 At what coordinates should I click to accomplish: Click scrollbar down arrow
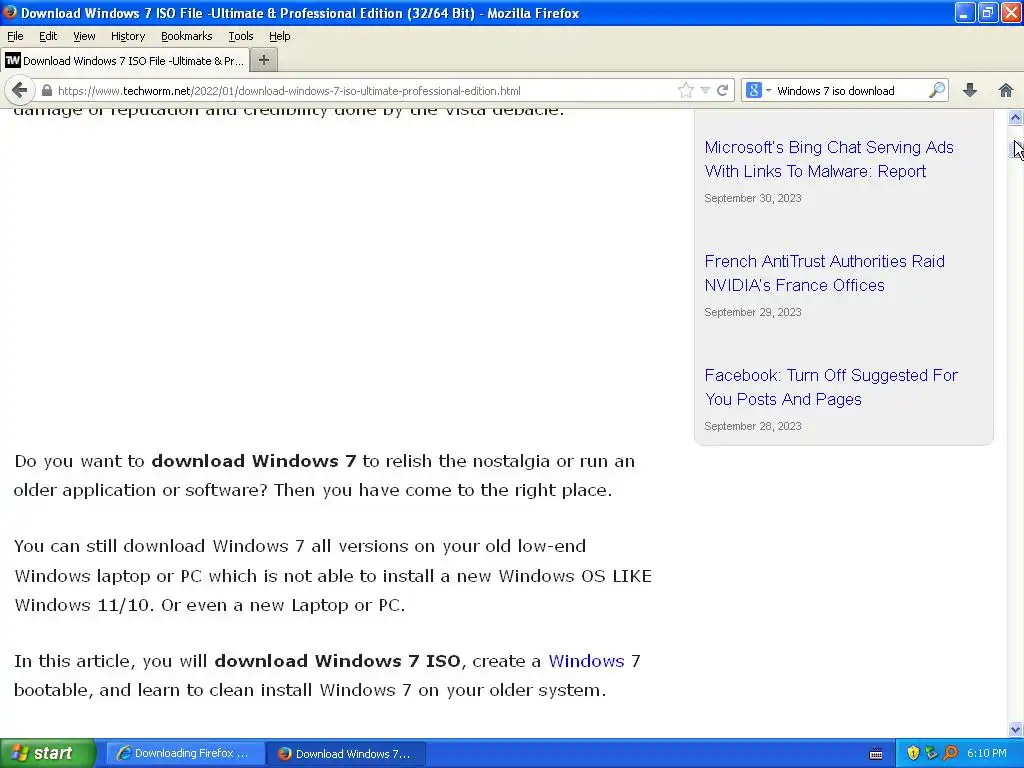click(1015, 729)
